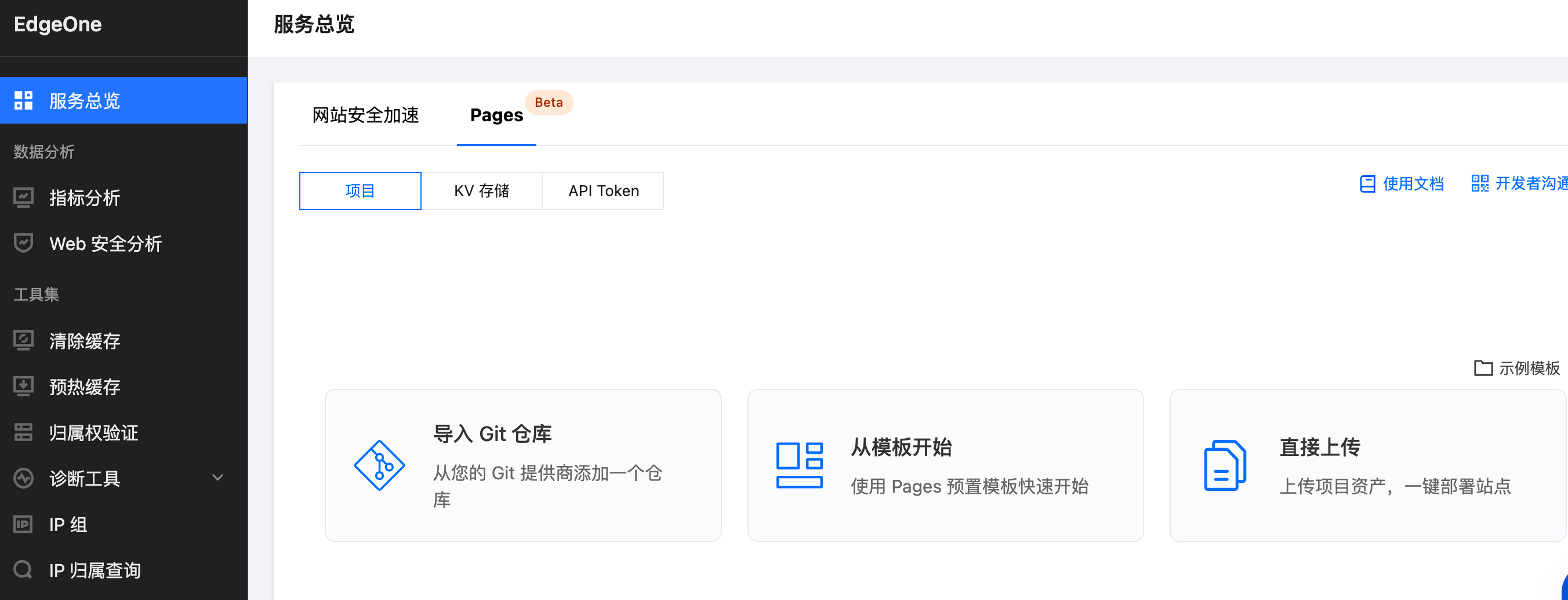Open the 使用文档 link
The image size is (1568, 600).
1402,184
